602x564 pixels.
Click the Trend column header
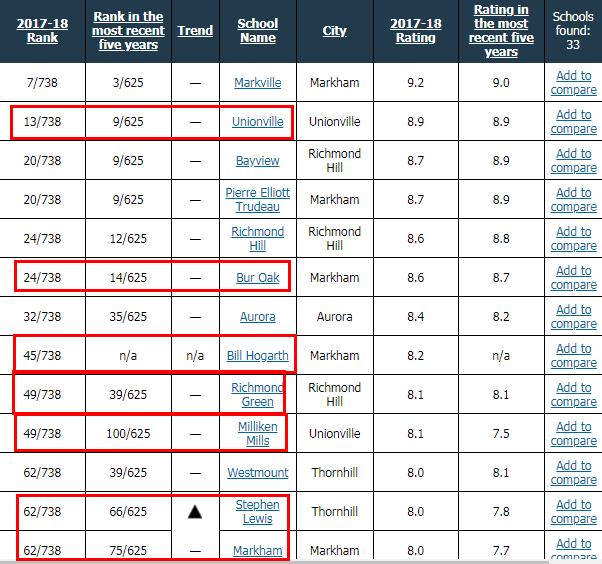[x=195, y=30]
